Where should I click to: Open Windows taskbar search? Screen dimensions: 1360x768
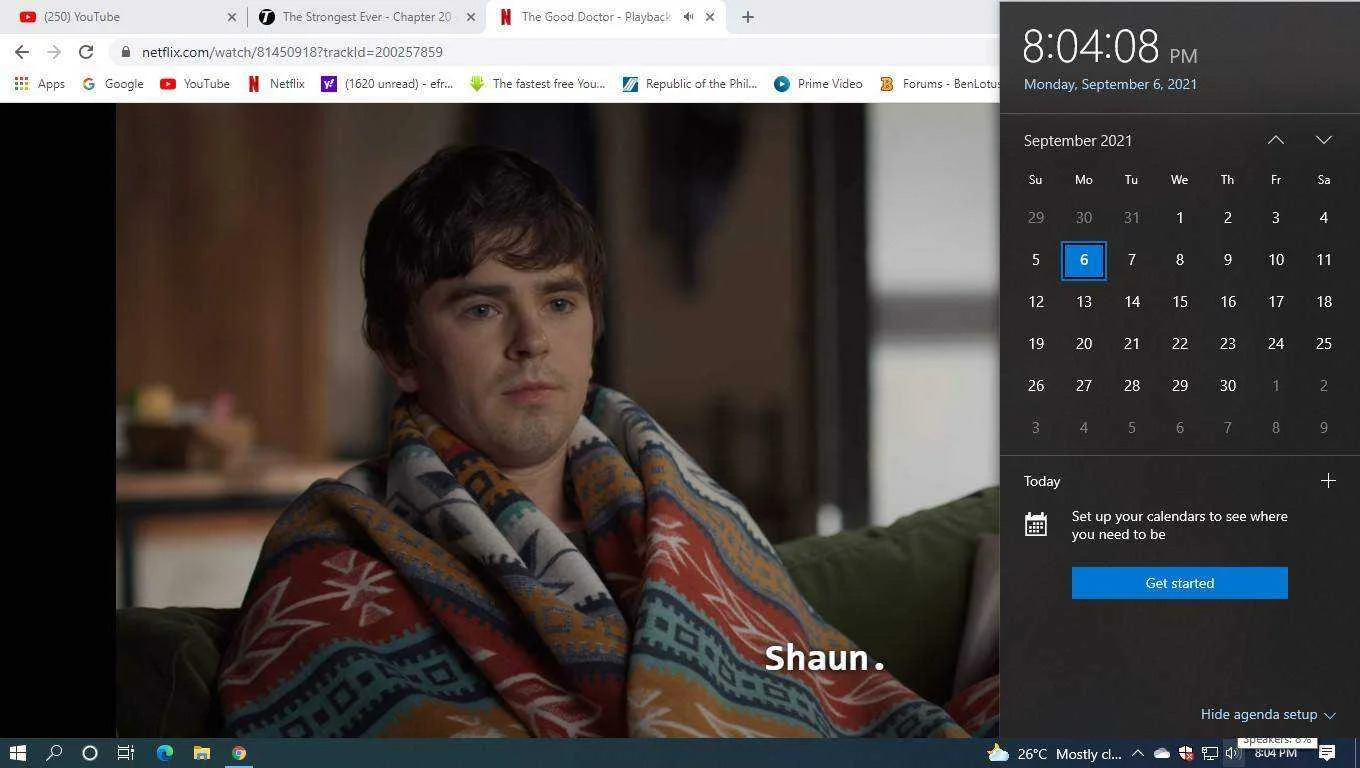pyautogui.click(x=54, y=753)
